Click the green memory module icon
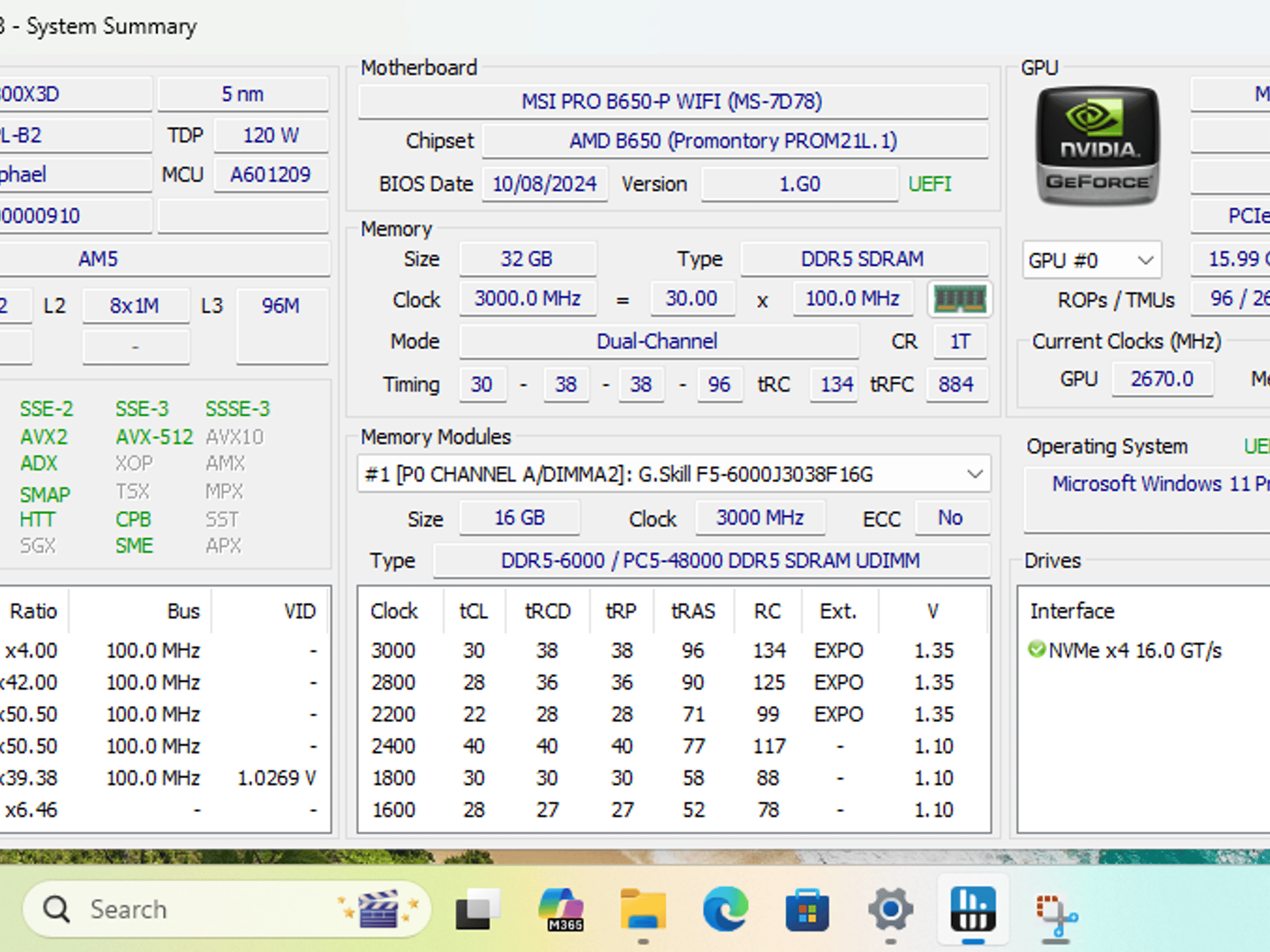This screenshot has width=1270, height=952. 960,299
